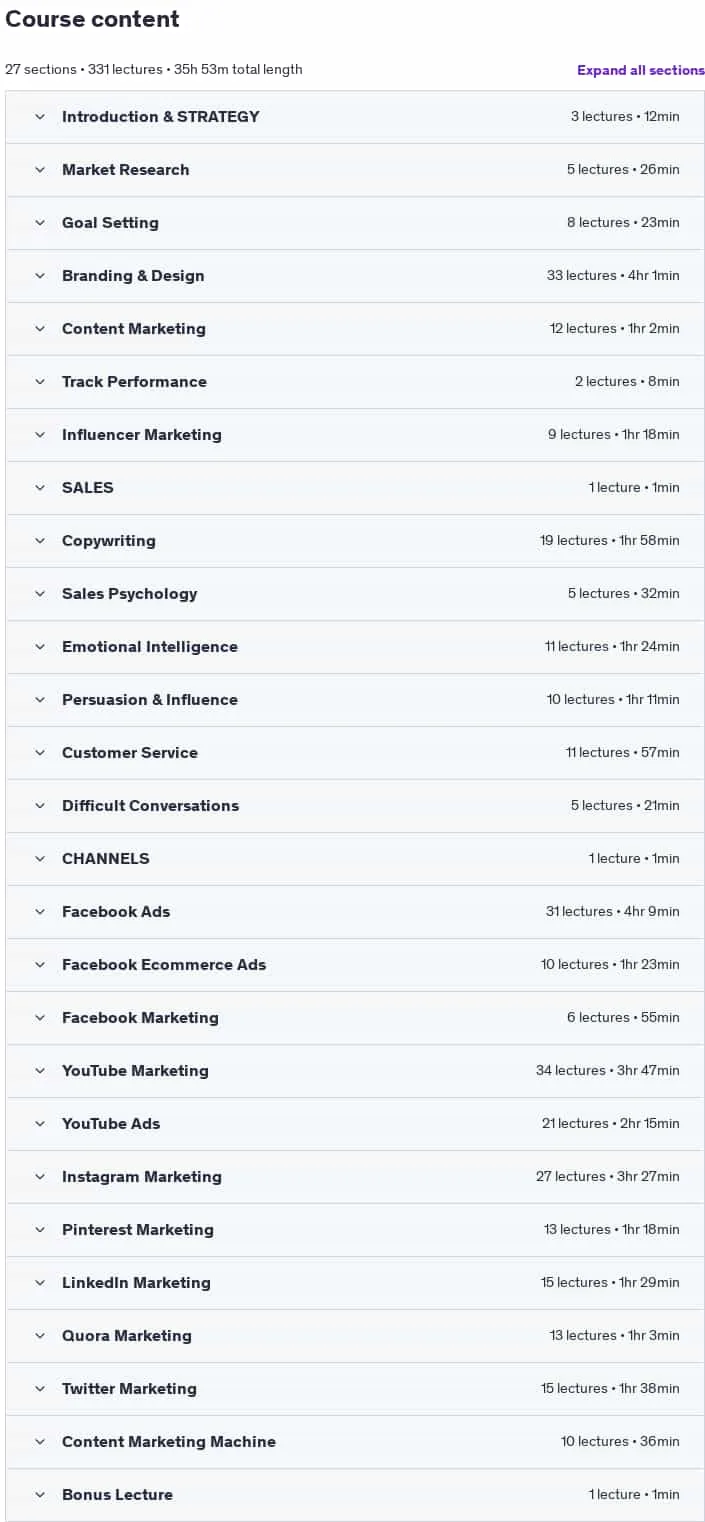Click the Branding & Design section title
This screenshot has width=705, height=1522.
pyautogui.click(x=133, y=275)
